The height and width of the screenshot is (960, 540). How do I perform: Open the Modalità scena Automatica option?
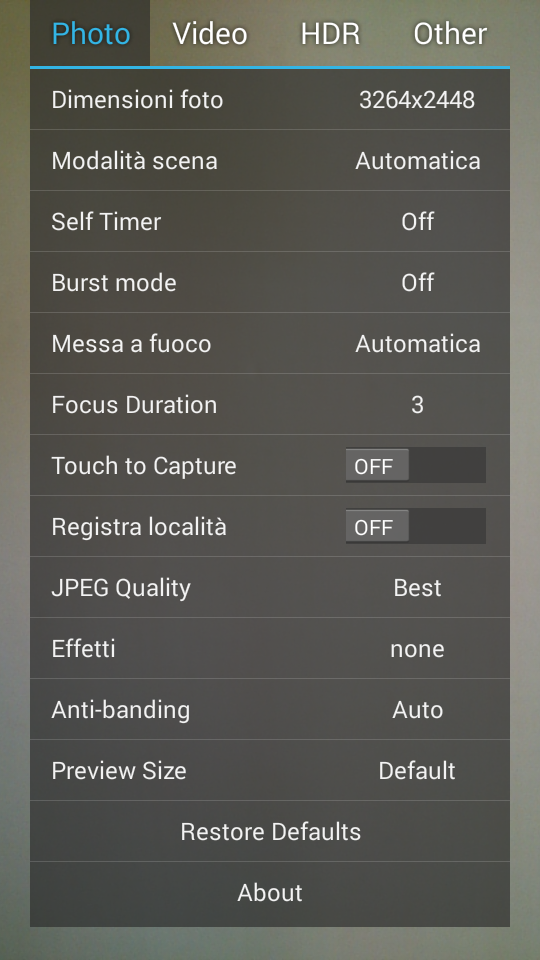[270, 160]
